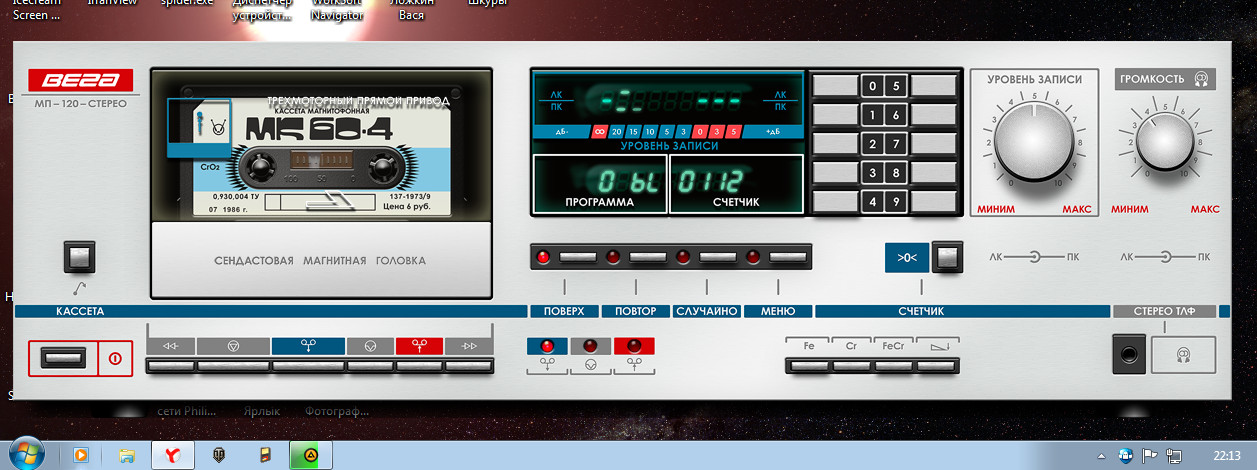The height and width of the screenshot is (470, 1257).
Task: Click the red record indicator lamp
Action: click(x=634, y=346)
